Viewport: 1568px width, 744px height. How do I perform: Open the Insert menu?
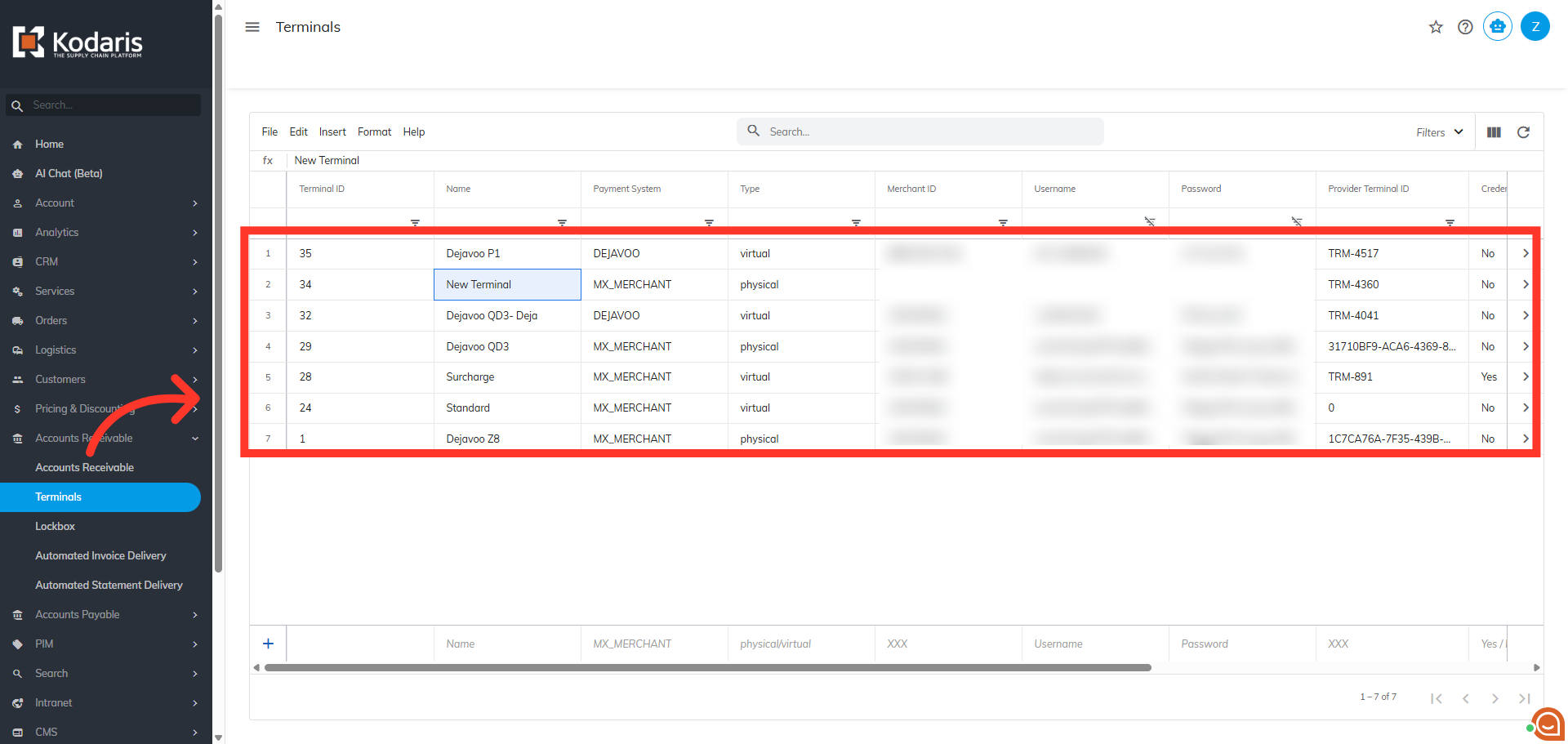pyautogui.click(x=332, y=131)
